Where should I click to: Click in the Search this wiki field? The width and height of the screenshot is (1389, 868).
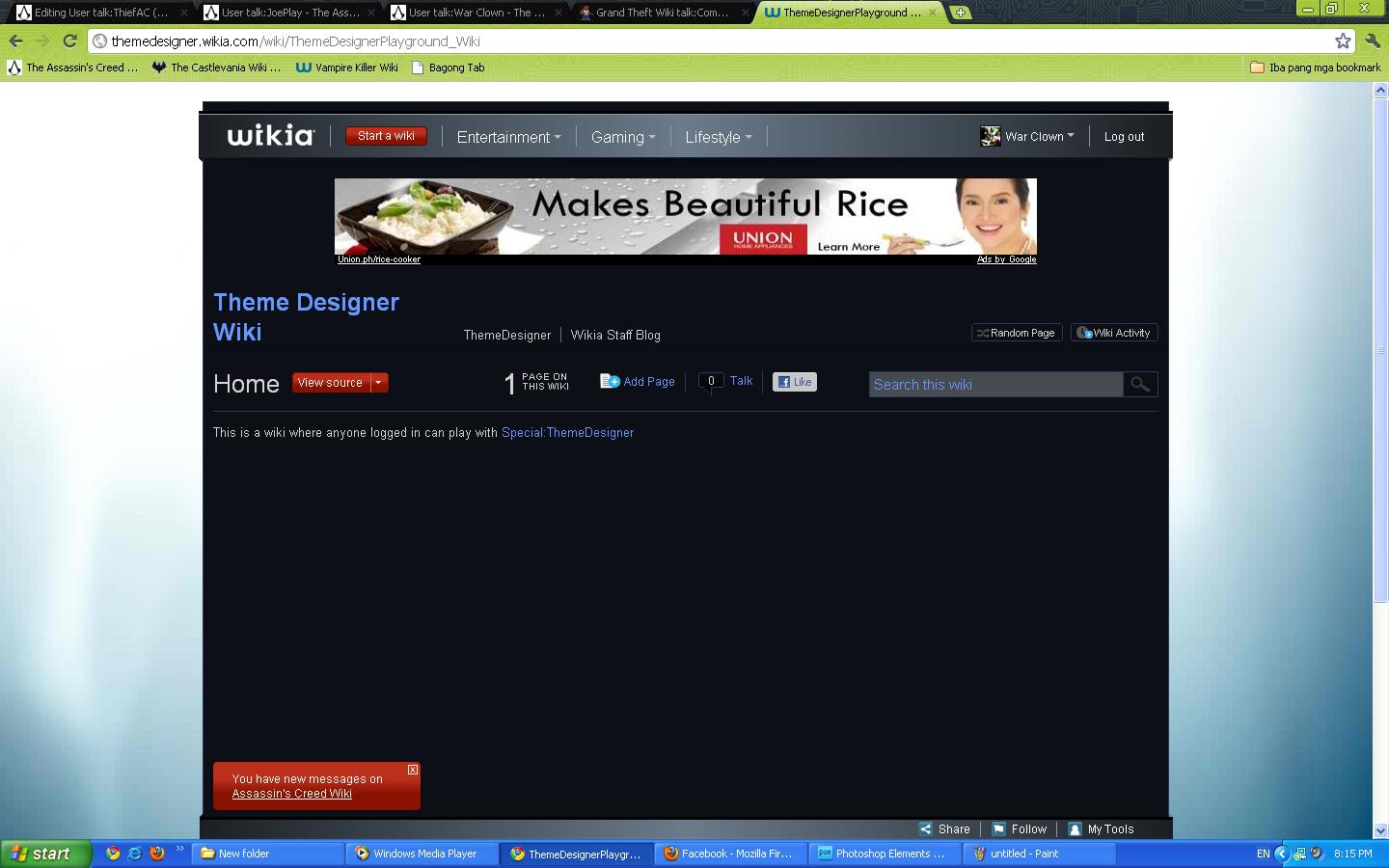(995, 385)
